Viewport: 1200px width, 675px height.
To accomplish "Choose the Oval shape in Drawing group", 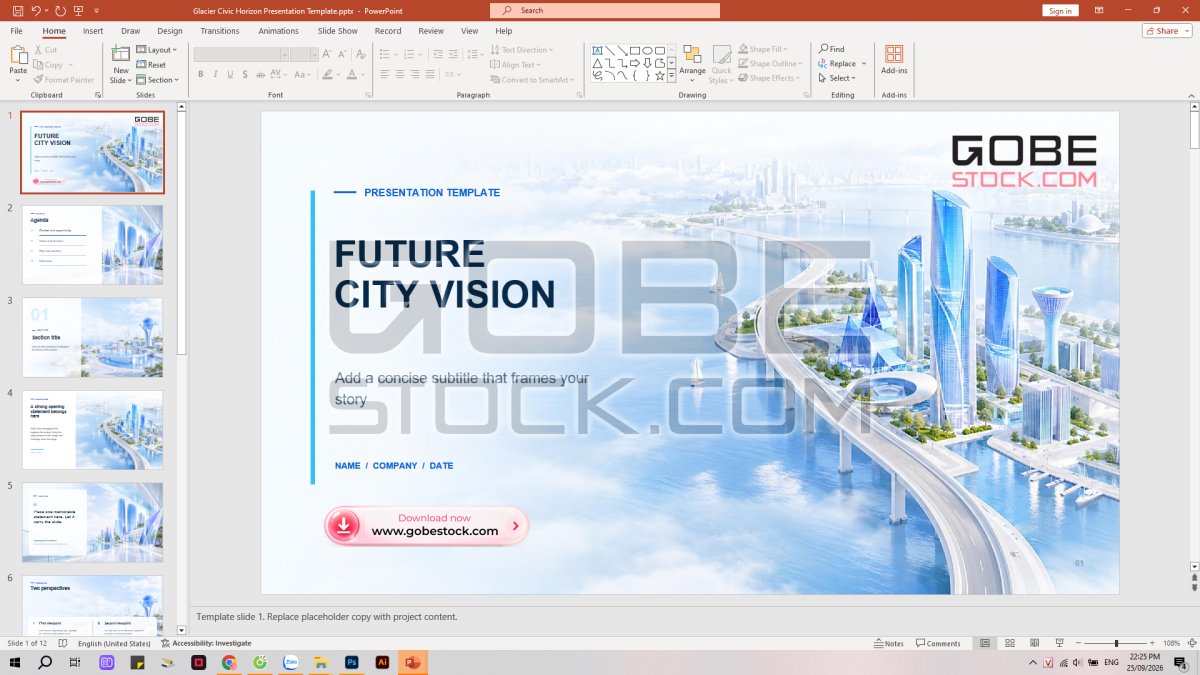I will pos(647,50).
